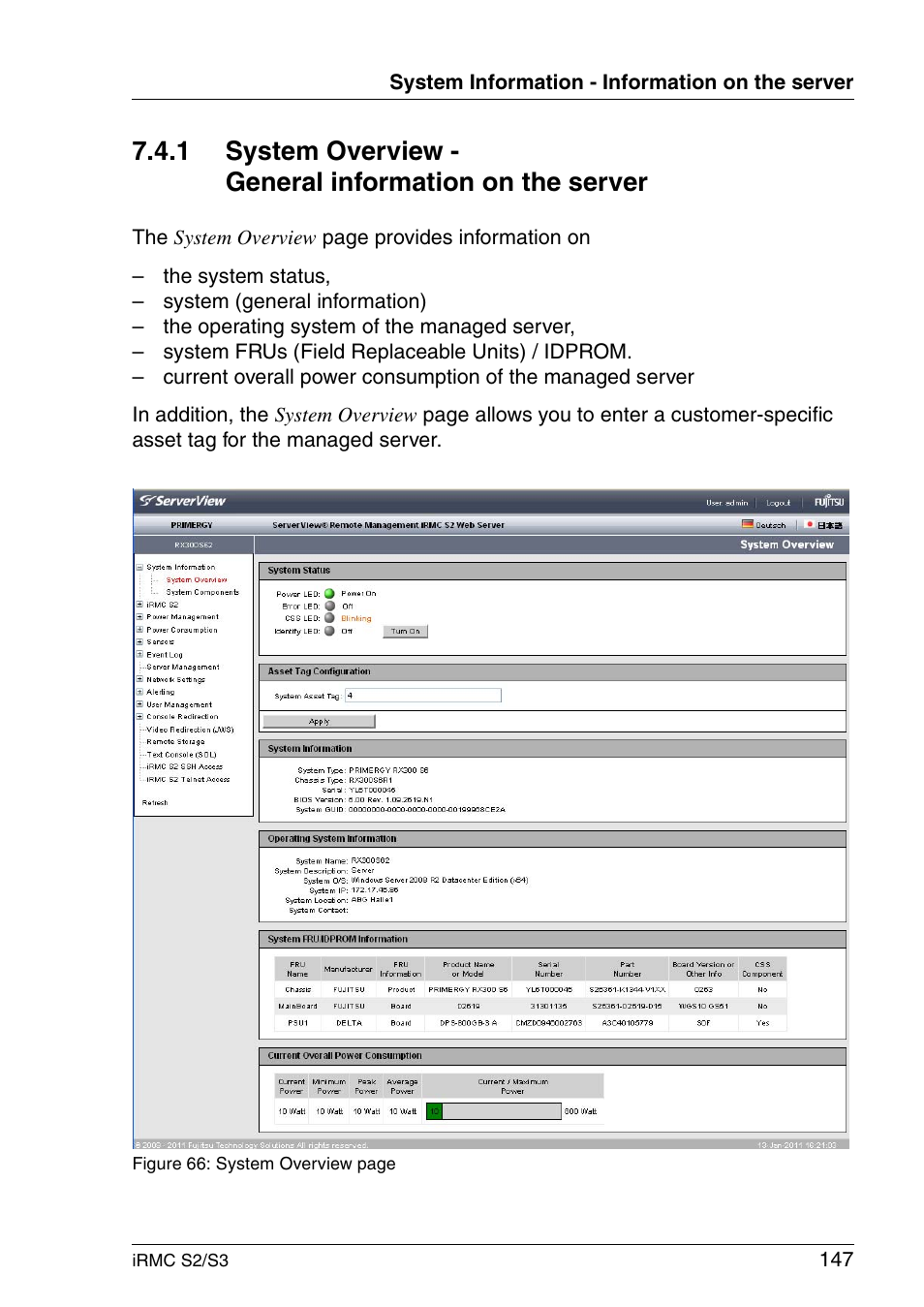The image size is (924, 1307).
Task: Click the Refresh link in sidebar
Action: point(155,803)
